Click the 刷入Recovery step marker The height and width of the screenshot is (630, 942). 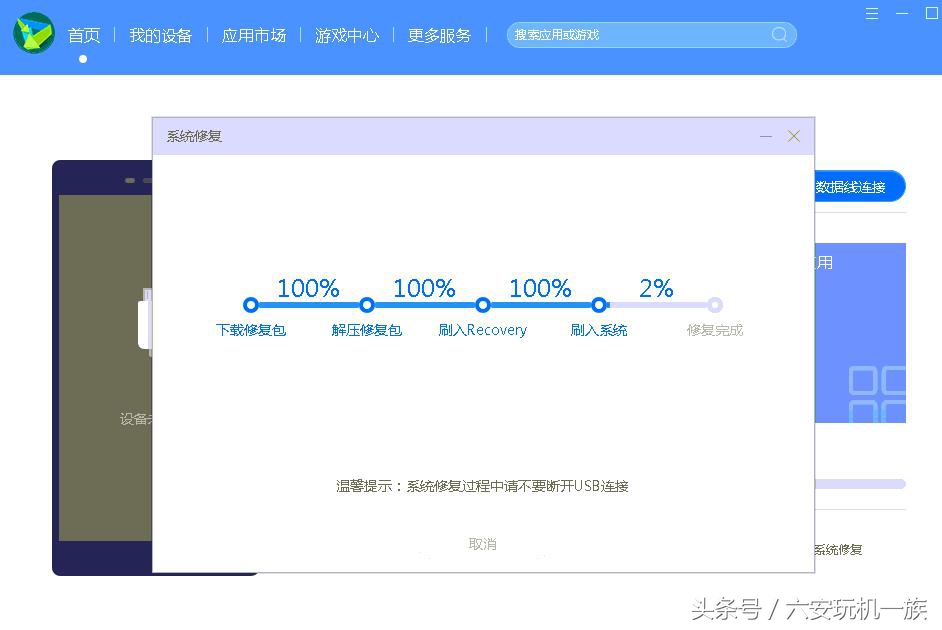click(482, 304)
